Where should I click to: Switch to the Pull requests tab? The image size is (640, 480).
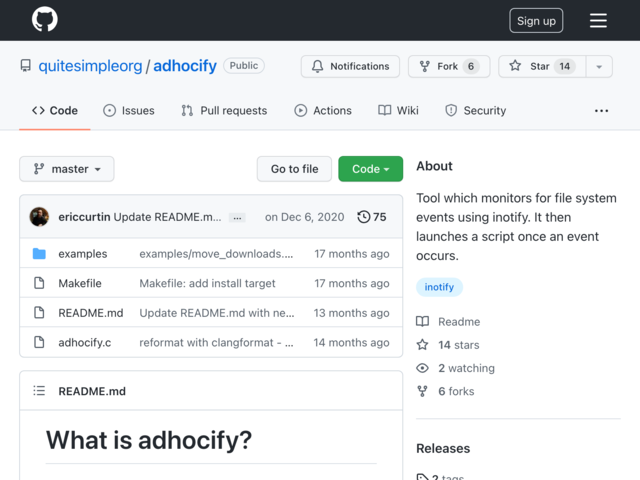(224, 111)
